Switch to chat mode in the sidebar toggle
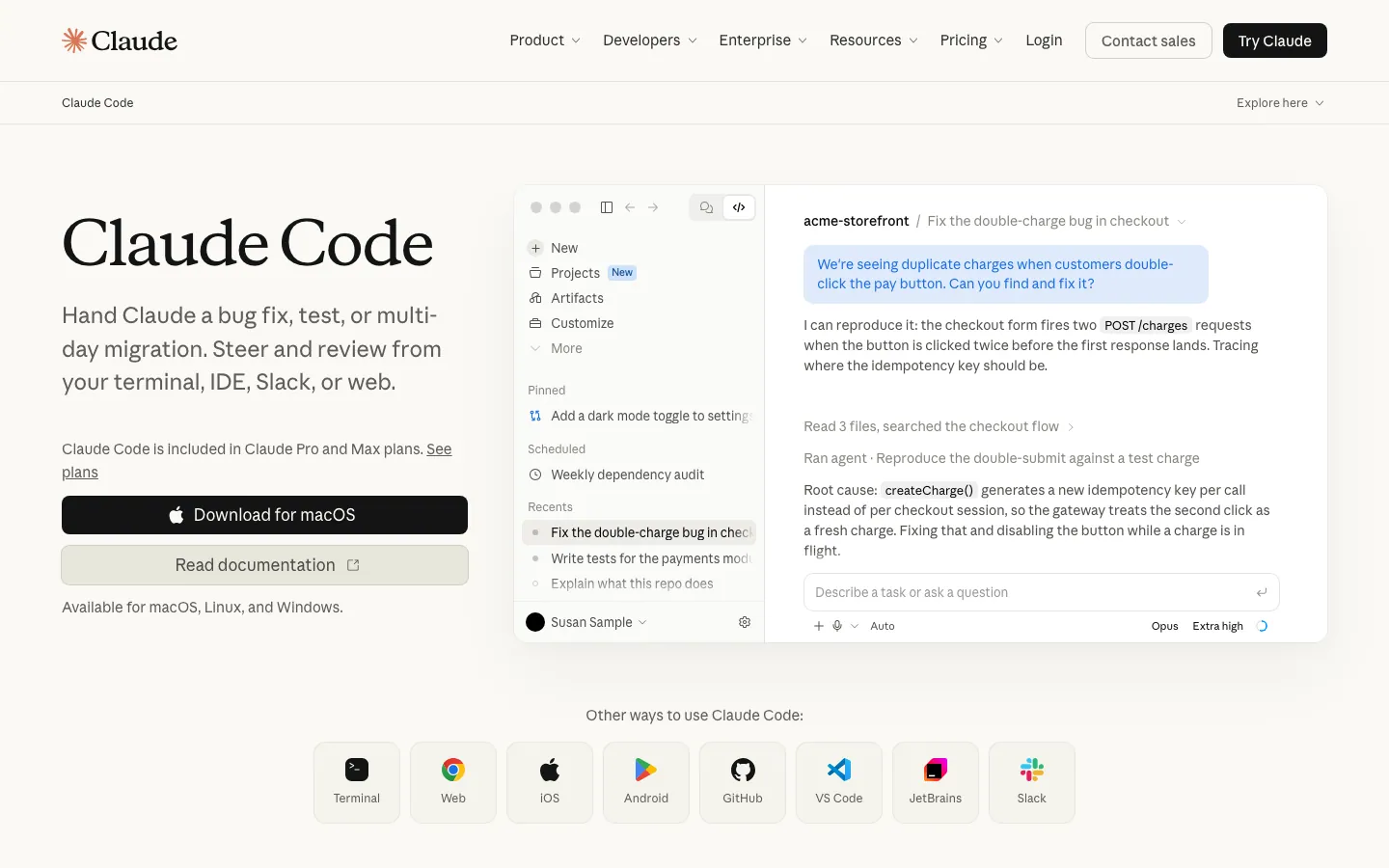 click(707, 207)
